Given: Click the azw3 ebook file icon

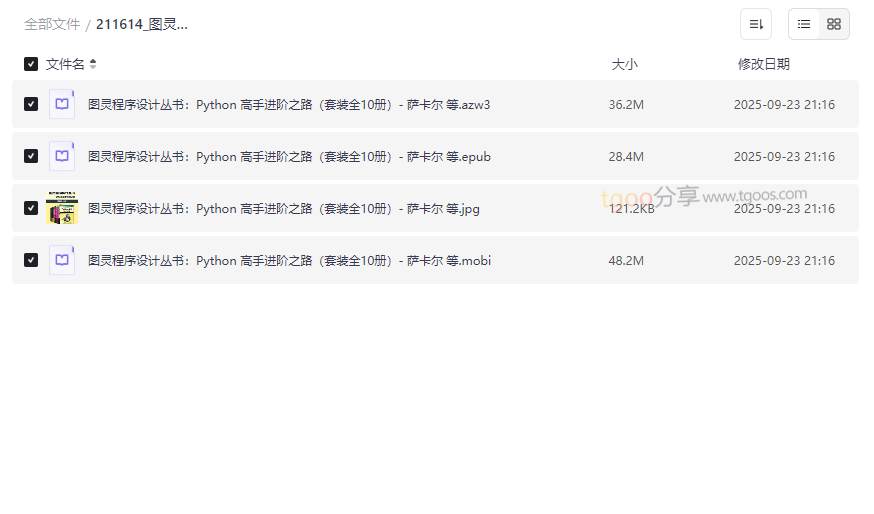Looking at the screenshot, I should click(62, 104).
